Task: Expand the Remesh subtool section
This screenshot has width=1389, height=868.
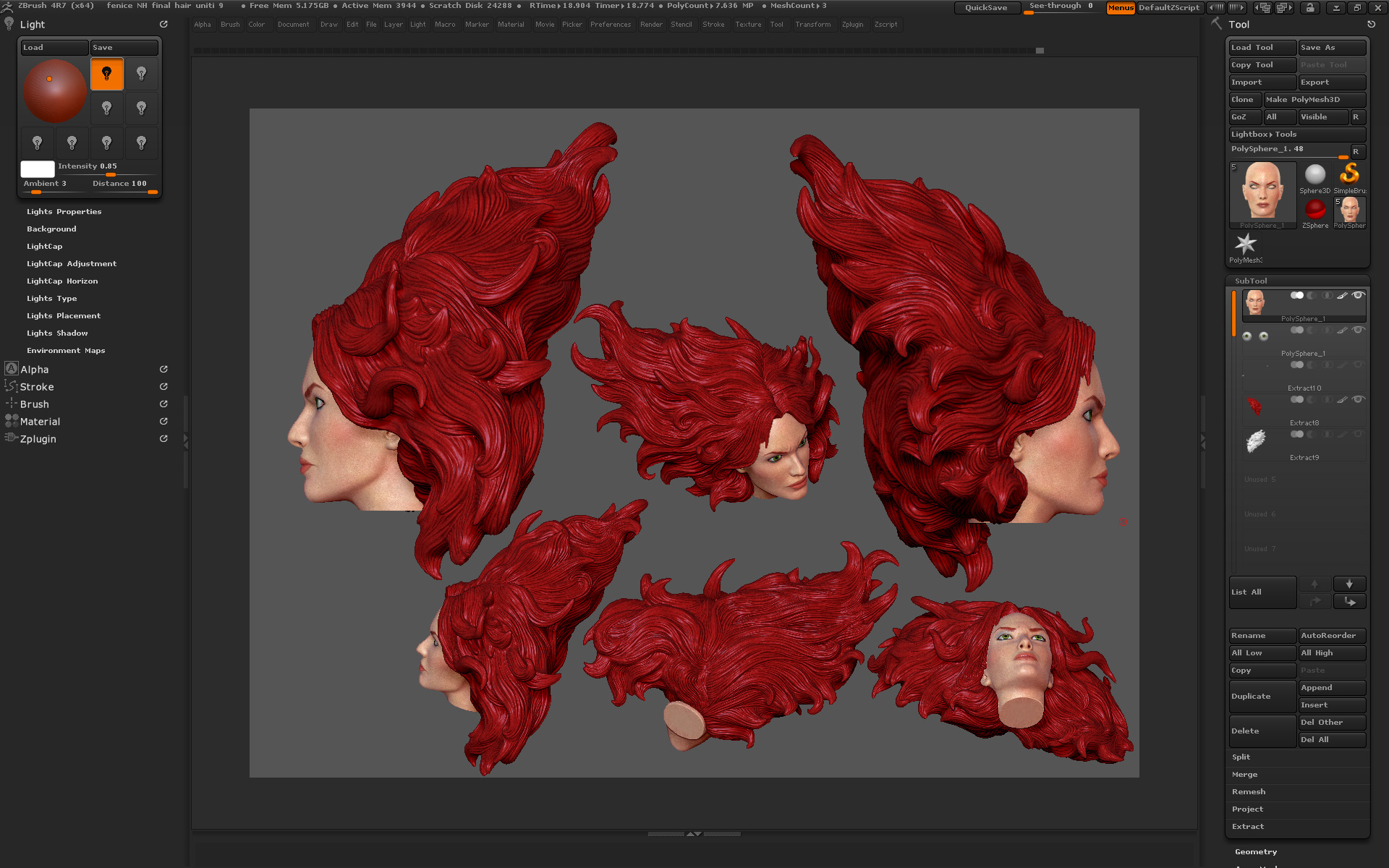Action: (x=1249, y=791)
